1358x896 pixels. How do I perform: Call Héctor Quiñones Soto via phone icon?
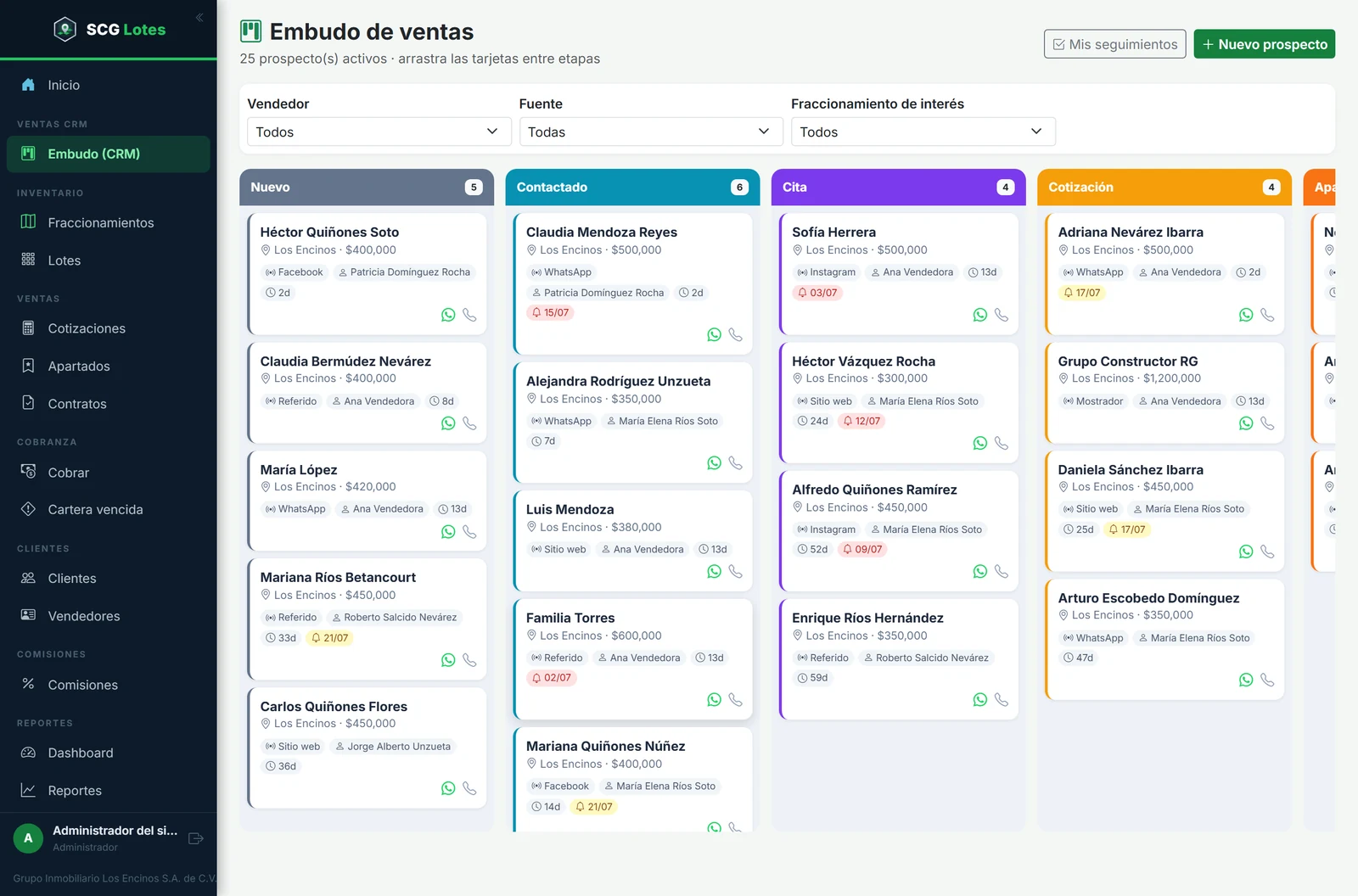click(x=469, y=315)
